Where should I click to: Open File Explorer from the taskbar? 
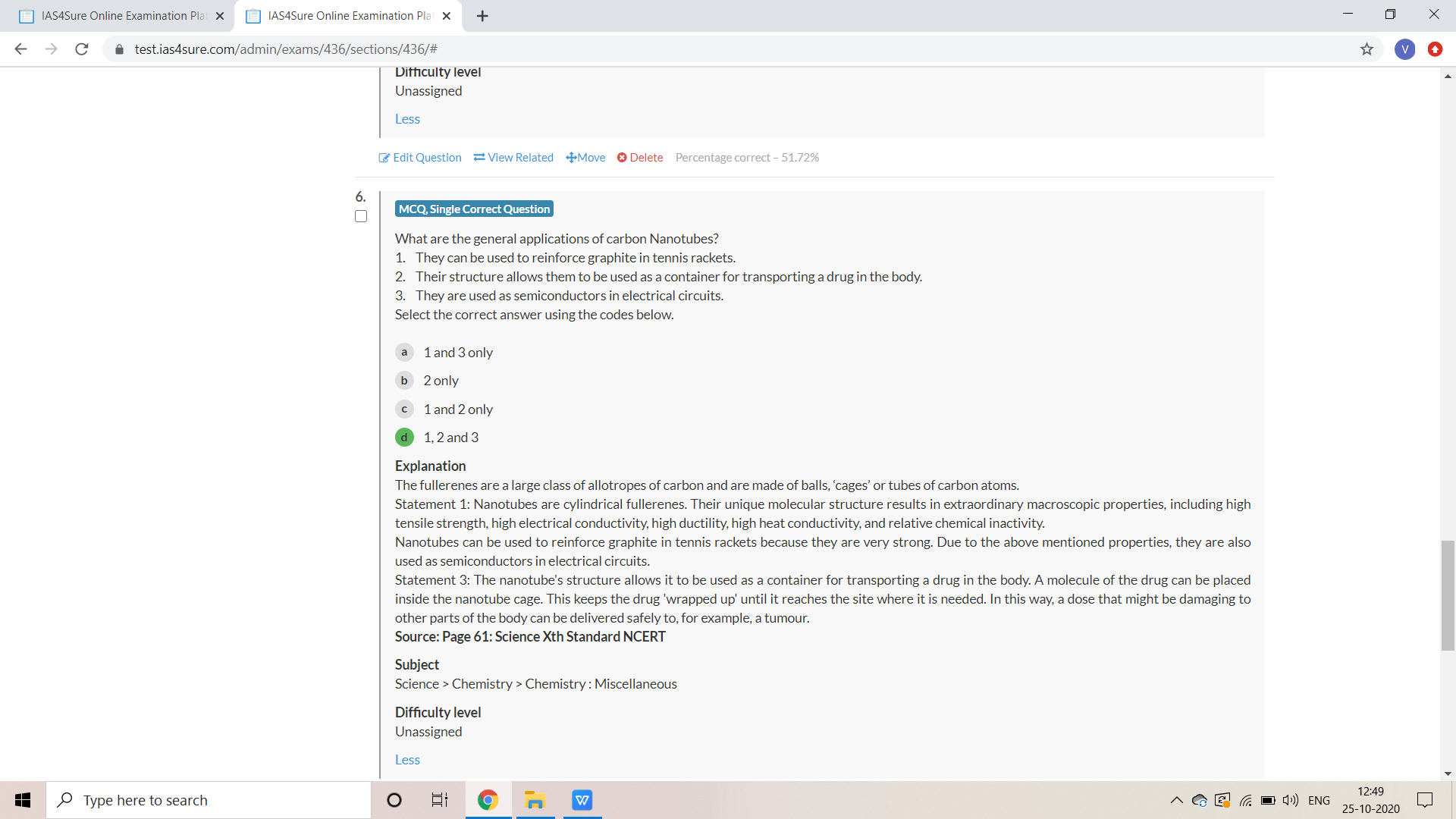coord(535,800)
